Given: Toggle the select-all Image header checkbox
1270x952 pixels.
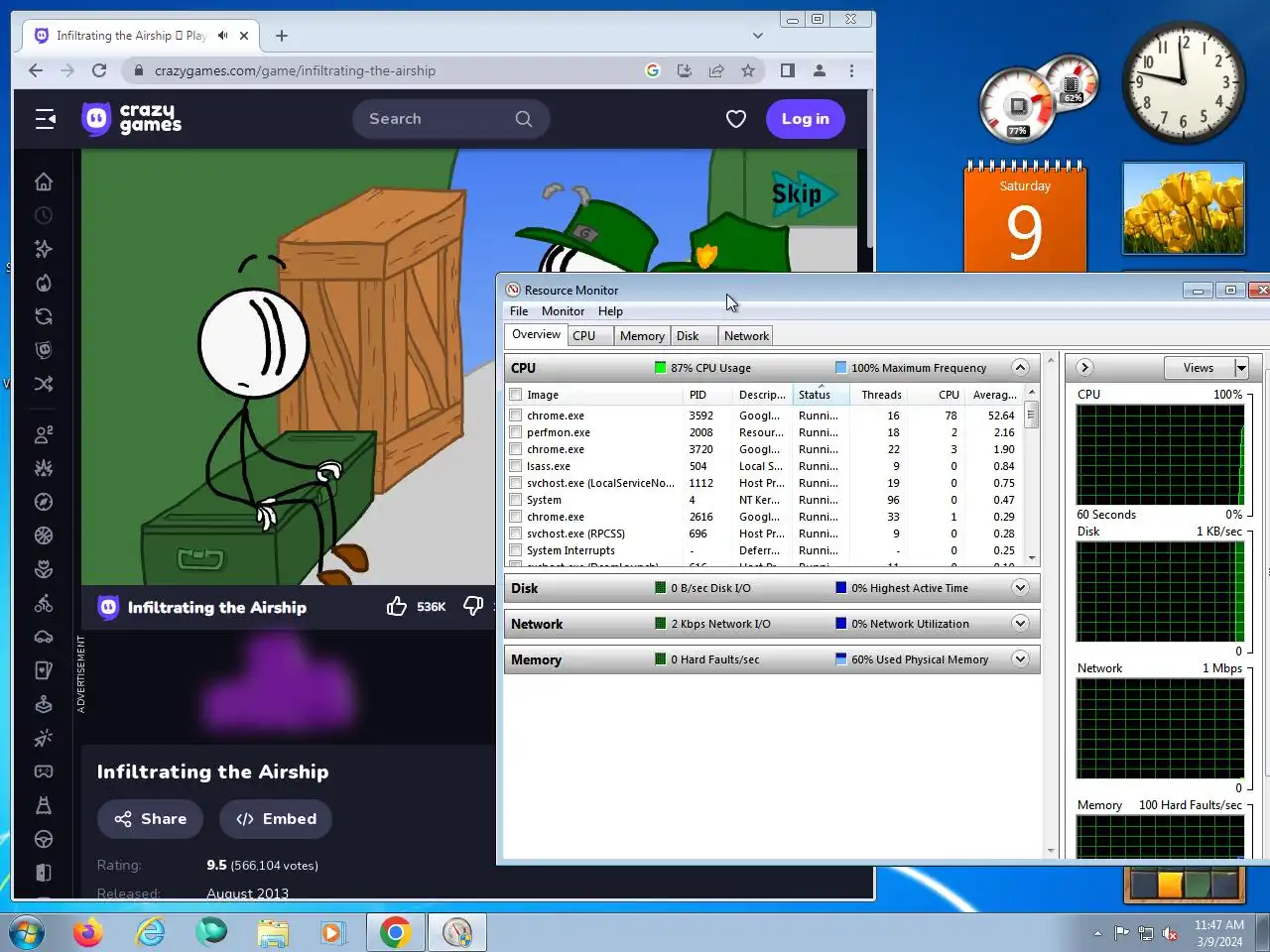Looking at the screenshot, I should [516, 395].
